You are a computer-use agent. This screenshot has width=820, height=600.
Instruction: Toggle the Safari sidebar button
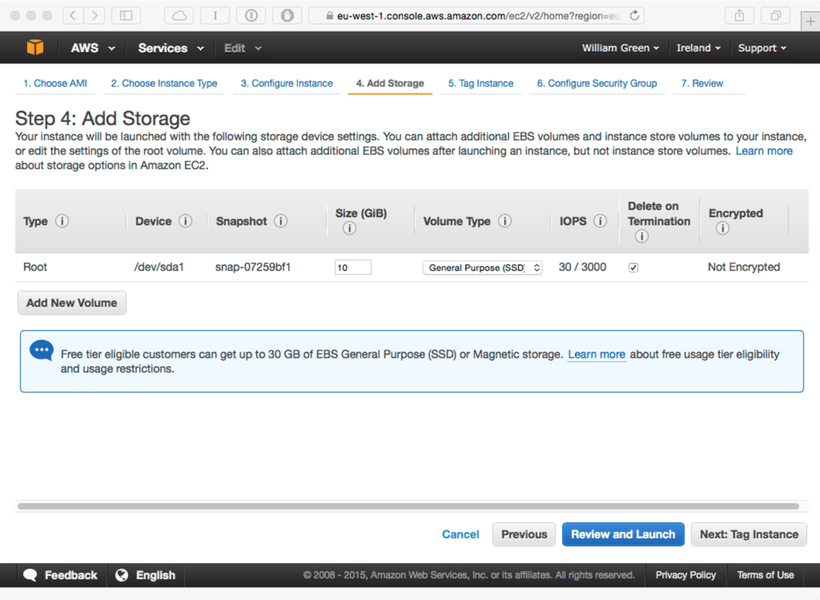126,15
